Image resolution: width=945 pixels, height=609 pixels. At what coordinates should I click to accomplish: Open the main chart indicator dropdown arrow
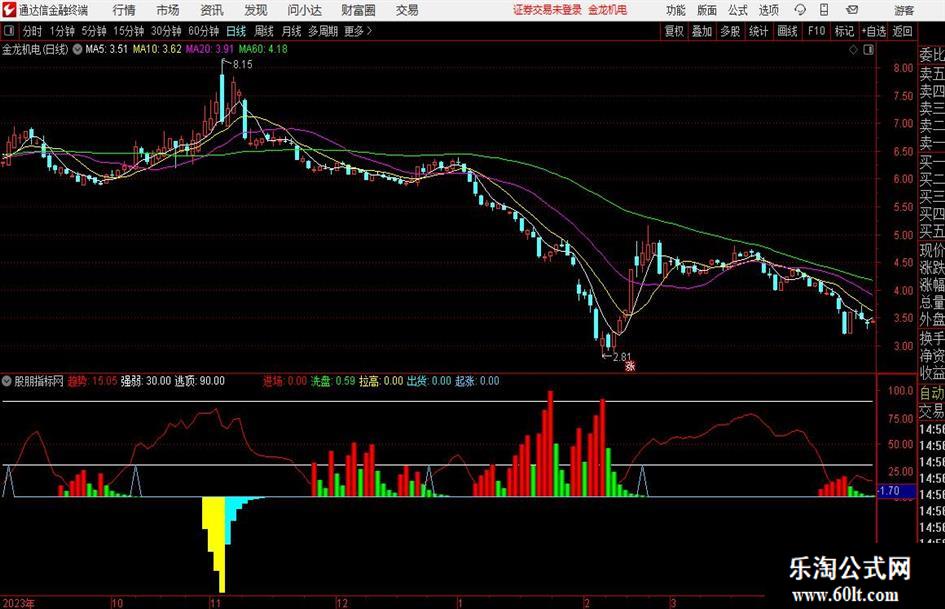coord(77,49)
